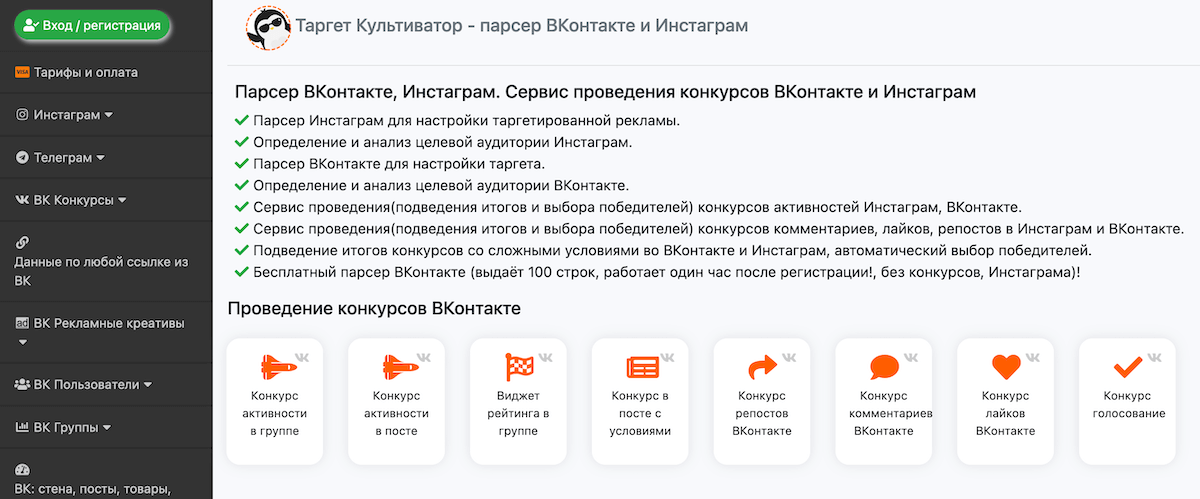Open Конкурс репостов ВКонтакте card
Image resolution: width=1200 pixels, height=499 pixels.
tap(761, 401)
